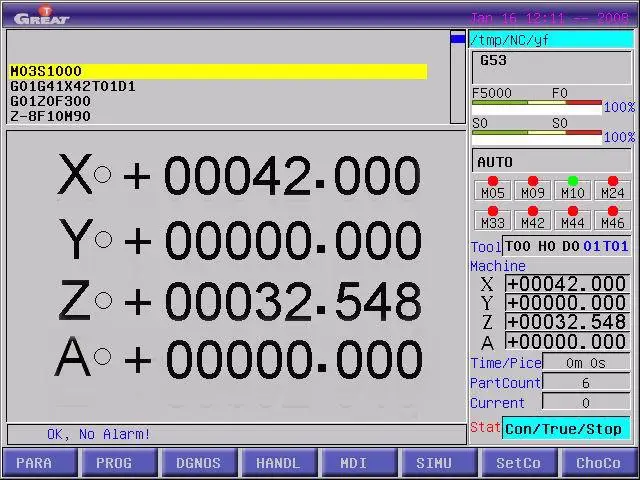This screenshot has height=480, width=640.
Task: Select program line Z-8F10M90
Action: click(x=51, y=116)
